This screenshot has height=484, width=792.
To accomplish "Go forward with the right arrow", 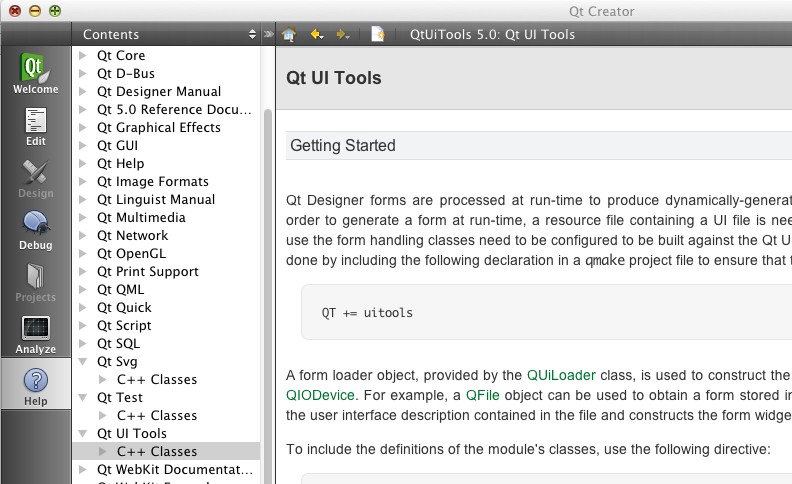I will 343,34.
